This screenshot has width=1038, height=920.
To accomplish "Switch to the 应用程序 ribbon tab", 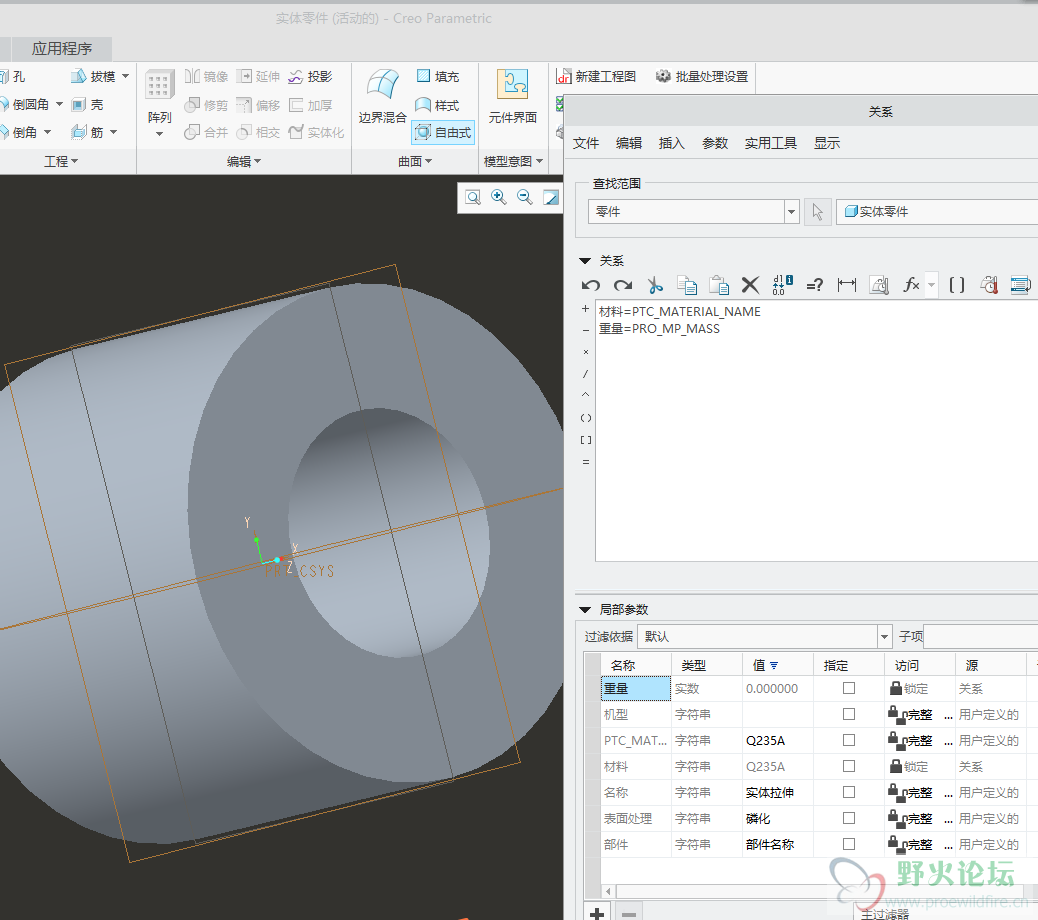I will coord(62,49).
